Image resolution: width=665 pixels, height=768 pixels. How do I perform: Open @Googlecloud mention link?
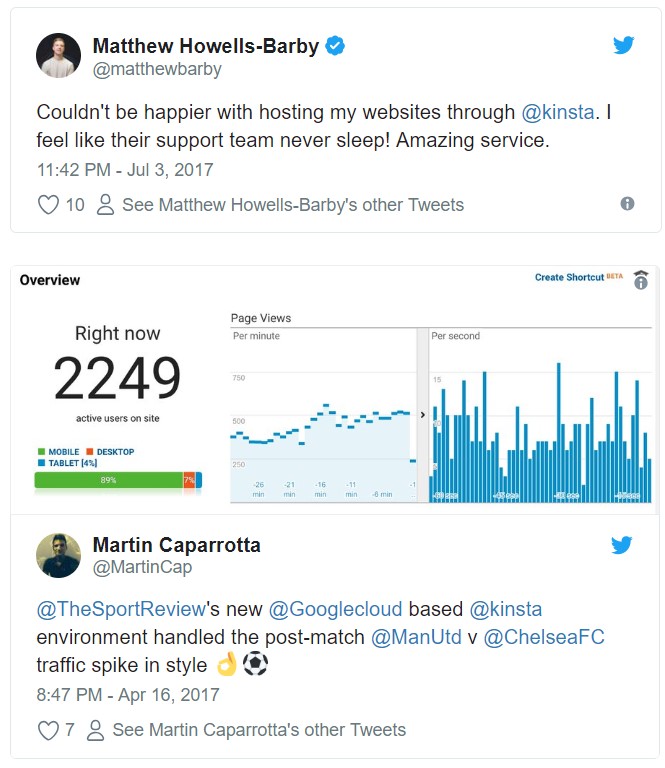(335, 609)
